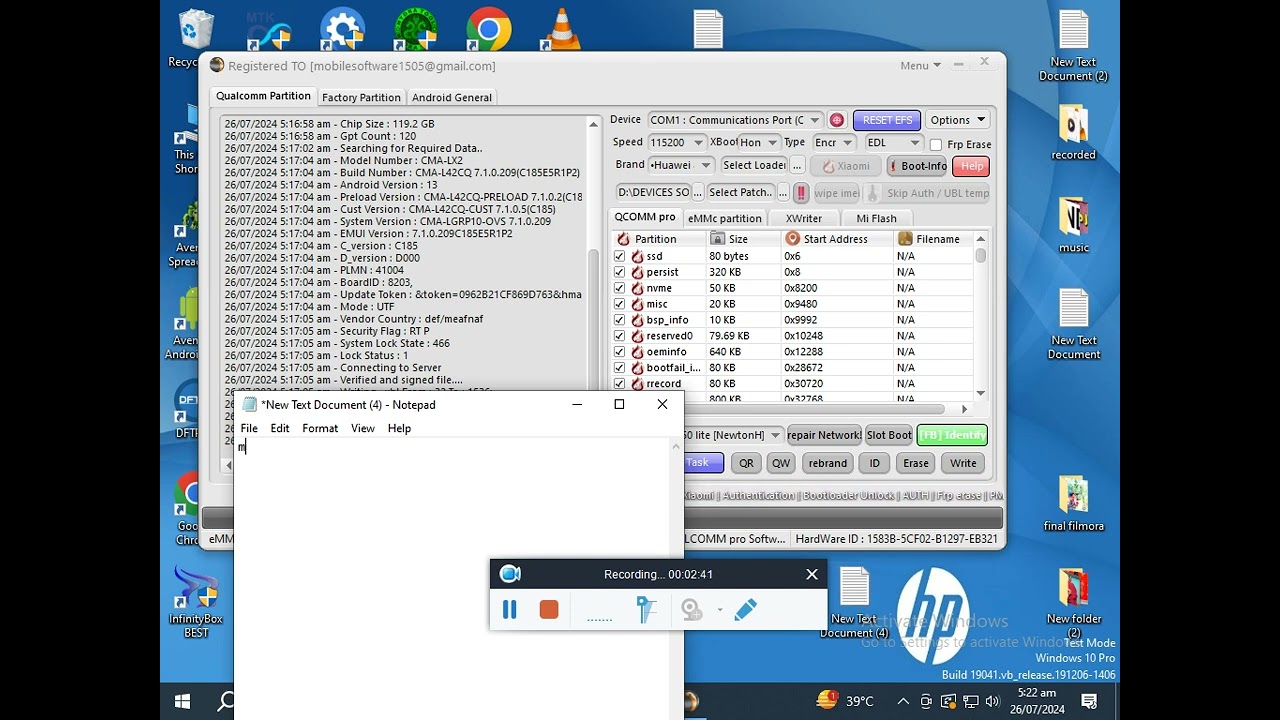Image resolution: width=1280 pixels, height=720 pixels.
Task: Click the recorder's cursor effects tool icon
Action: tap(648, 609)
